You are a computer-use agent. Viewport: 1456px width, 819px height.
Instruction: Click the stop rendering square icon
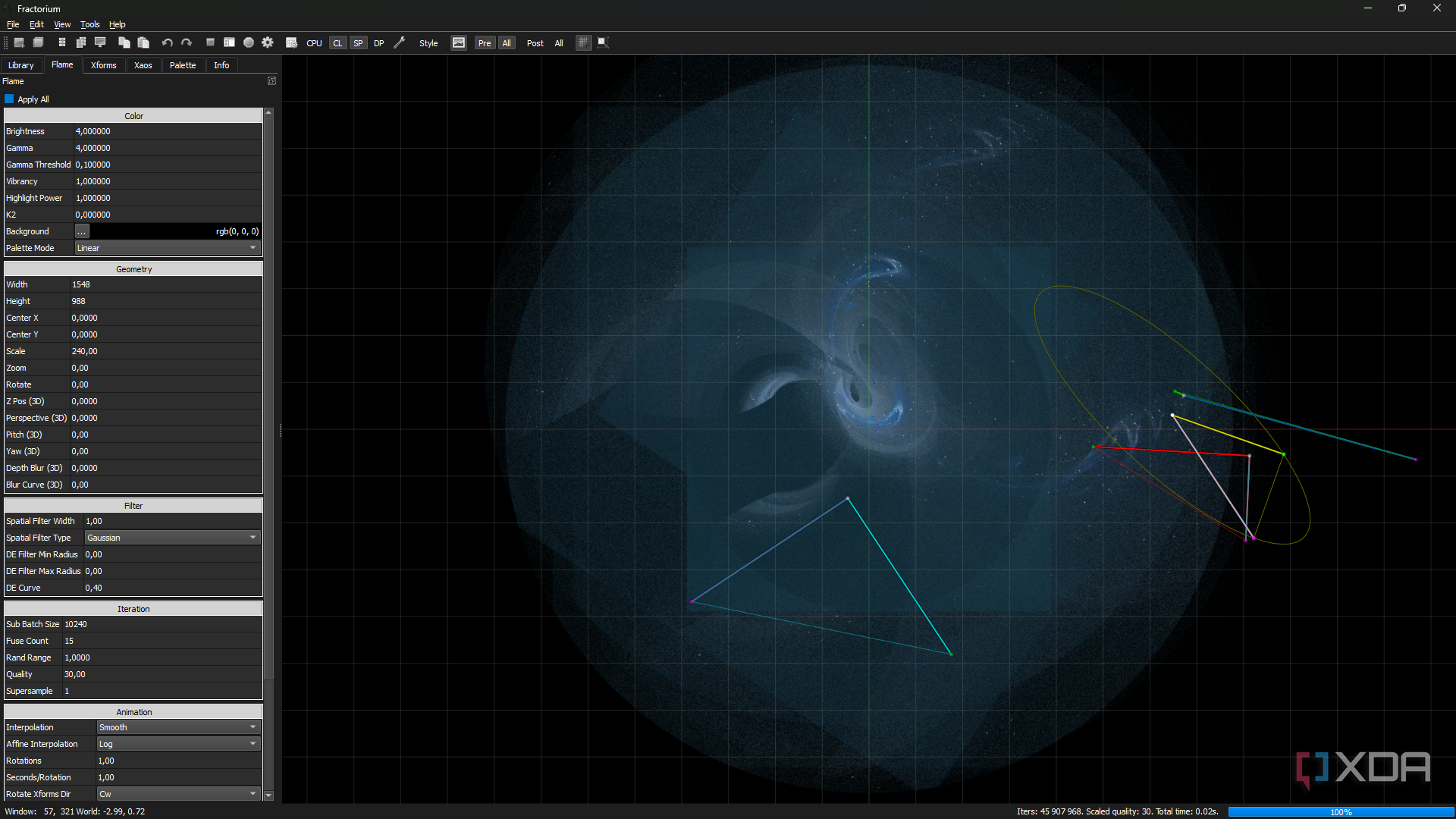211,43
